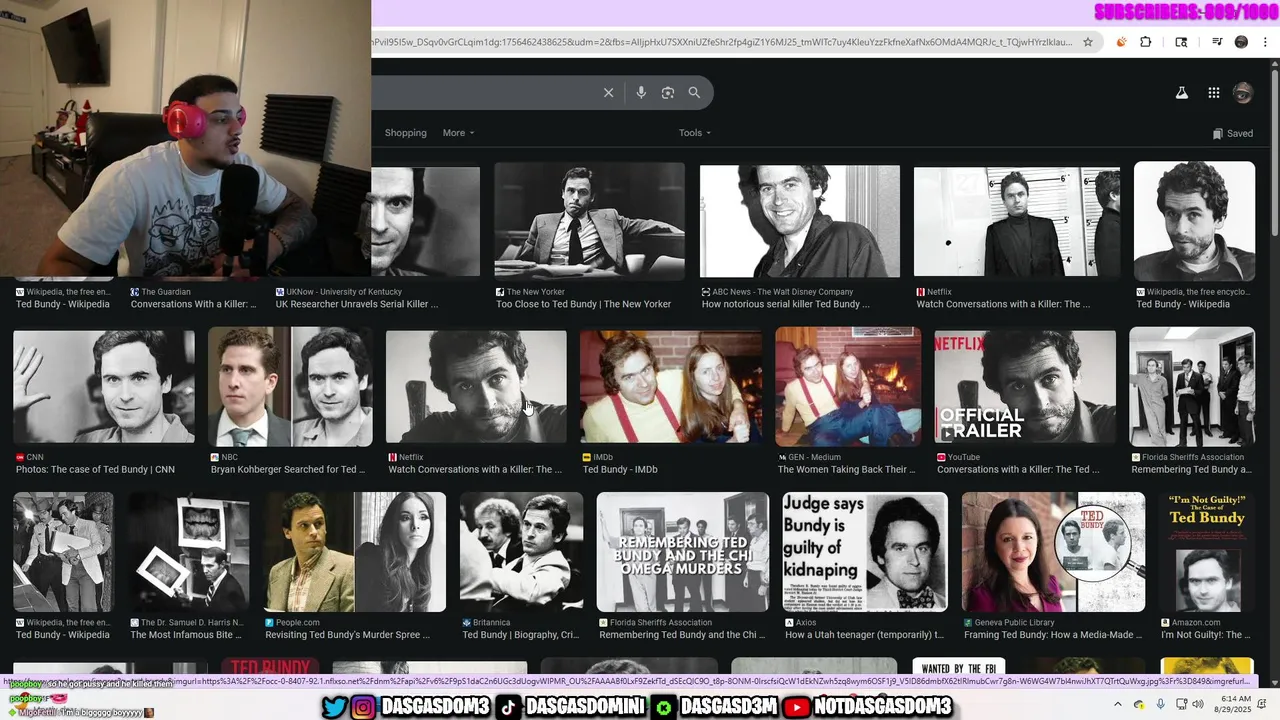Open the orange extension icon in toolbar
This screenshot has width=1280, height=720.
click(1121, 42)
